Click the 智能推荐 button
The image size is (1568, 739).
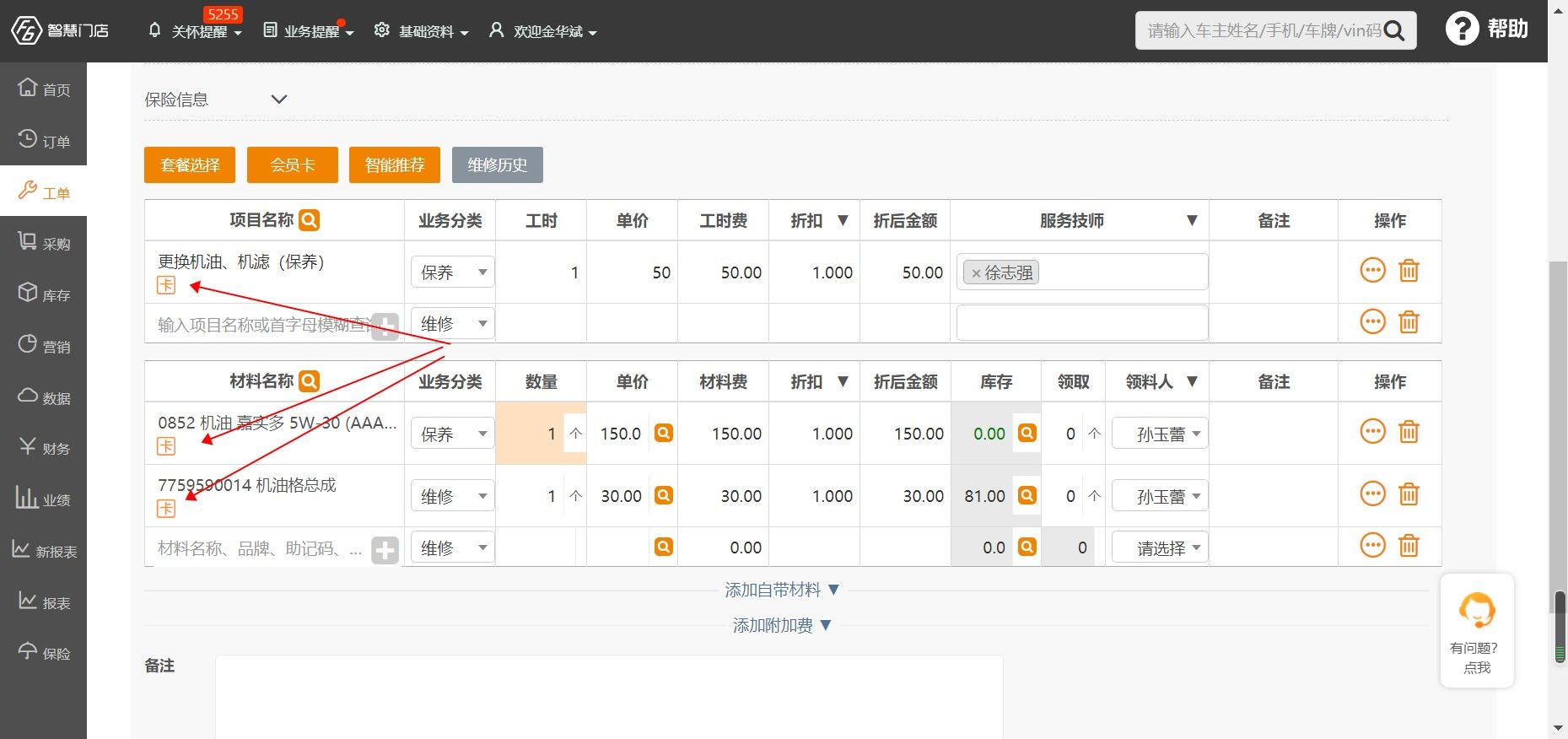(x=395, y=165)
